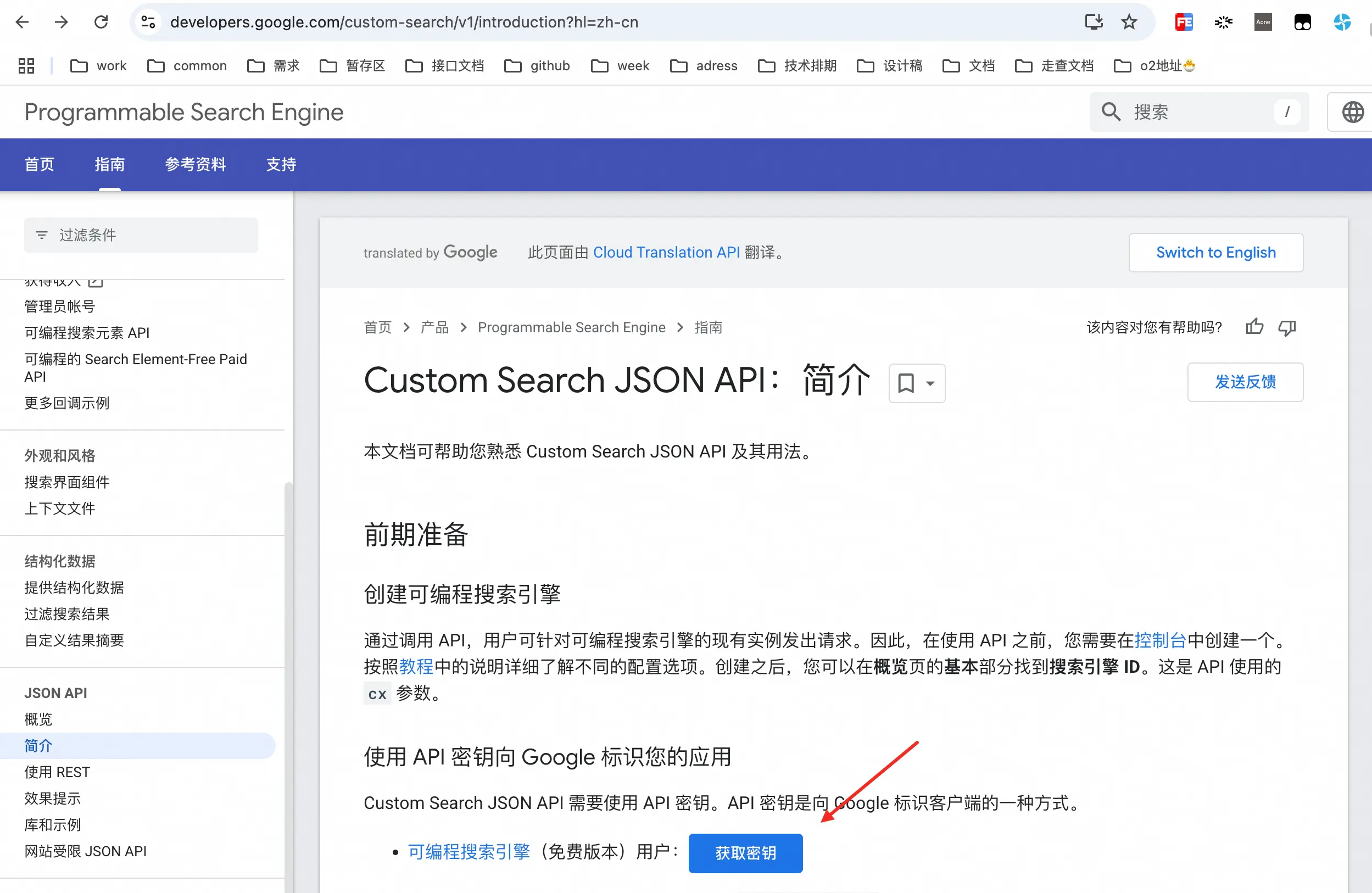The height and width of the screenshot is (893, 1372).
Task: Open the o2地址 bookmarks folder
Action: (1154, 66)
